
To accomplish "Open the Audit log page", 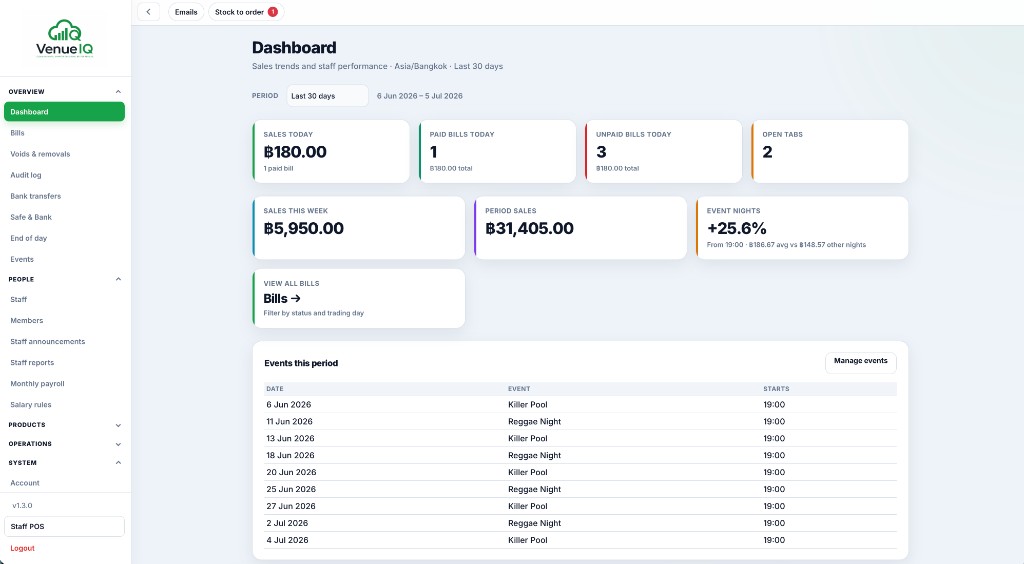I will coord(64,175).
